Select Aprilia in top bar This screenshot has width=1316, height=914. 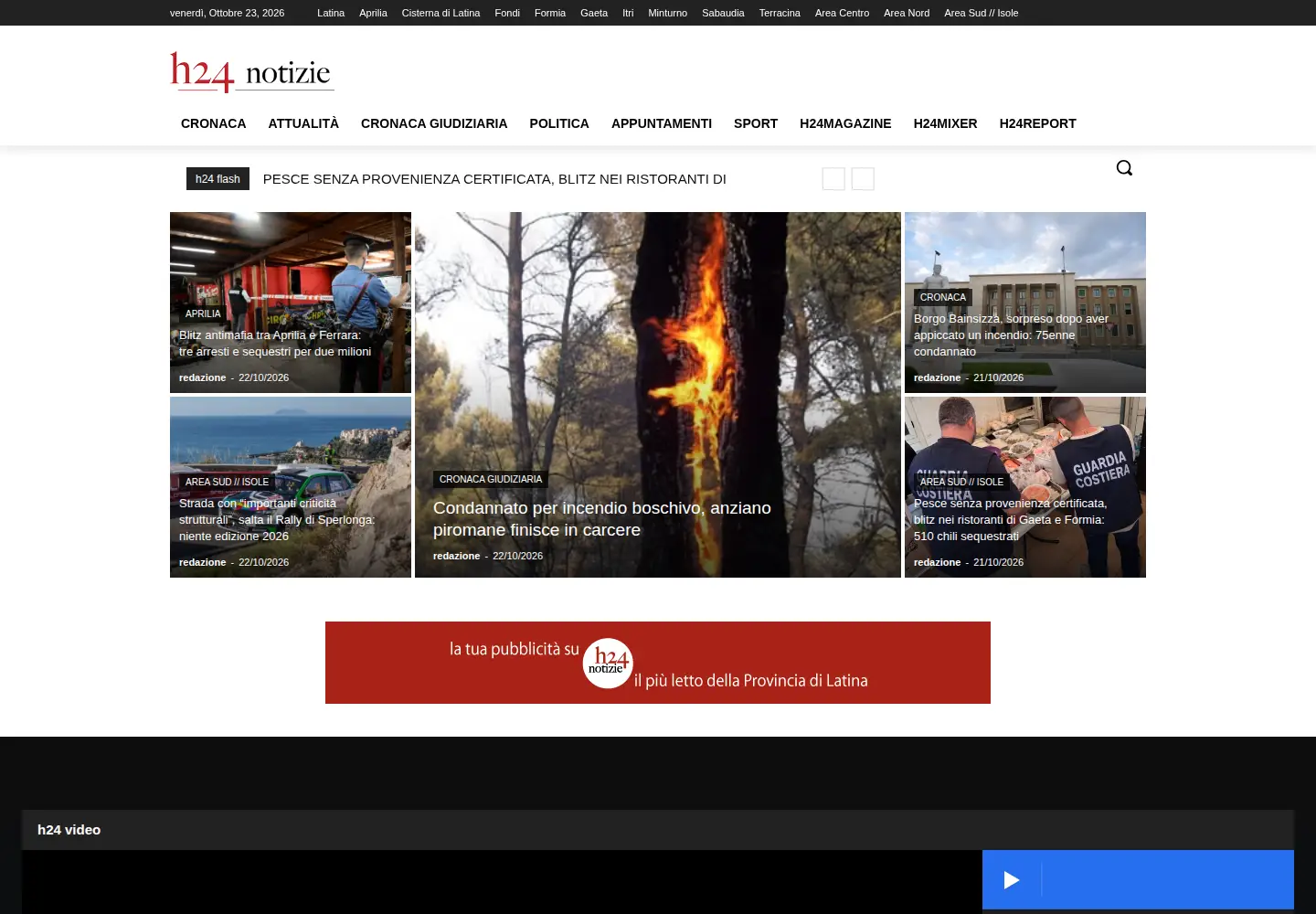pos(373,13)
